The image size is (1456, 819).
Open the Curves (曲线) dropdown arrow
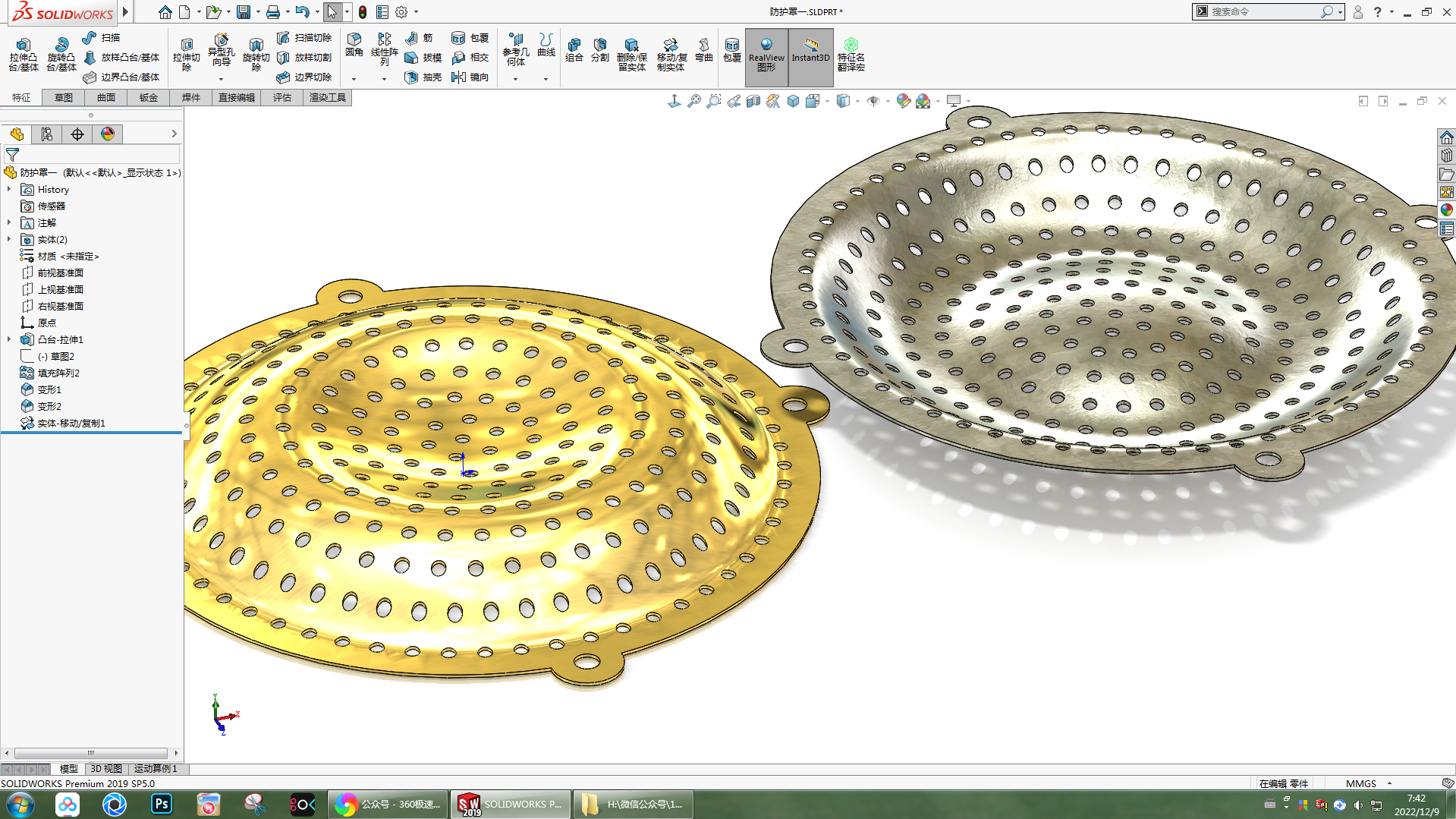(x=546, y=79)
